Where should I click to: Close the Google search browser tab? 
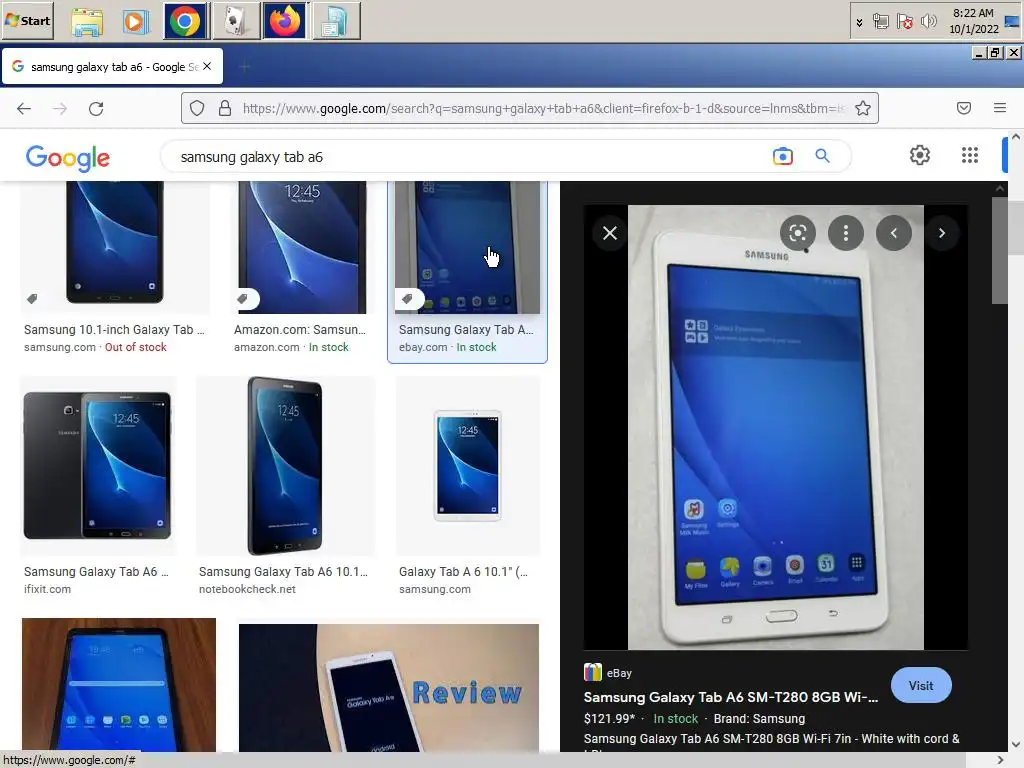click(207, 66)
